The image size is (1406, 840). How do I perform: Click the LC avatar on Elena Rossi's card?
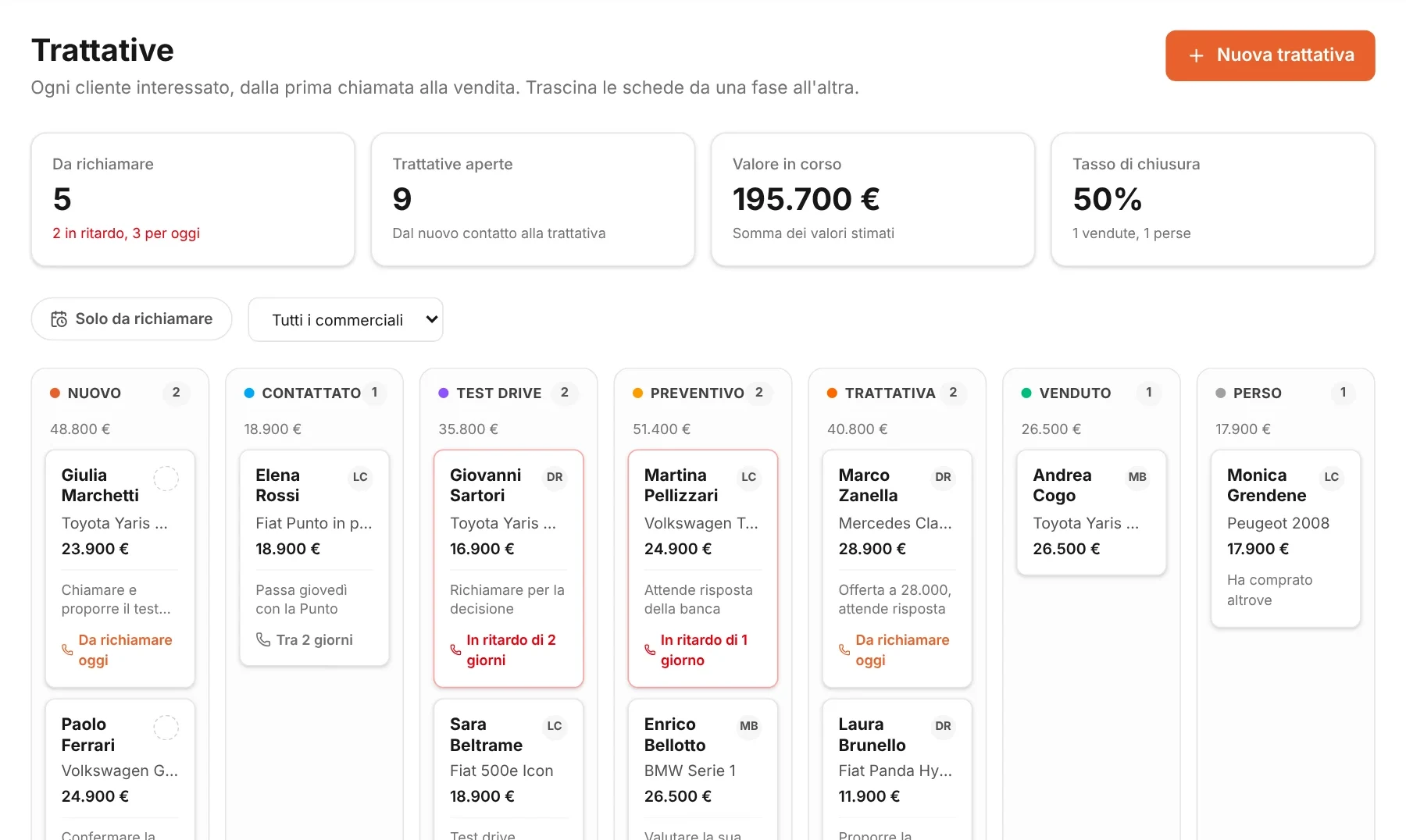point(360,477)
